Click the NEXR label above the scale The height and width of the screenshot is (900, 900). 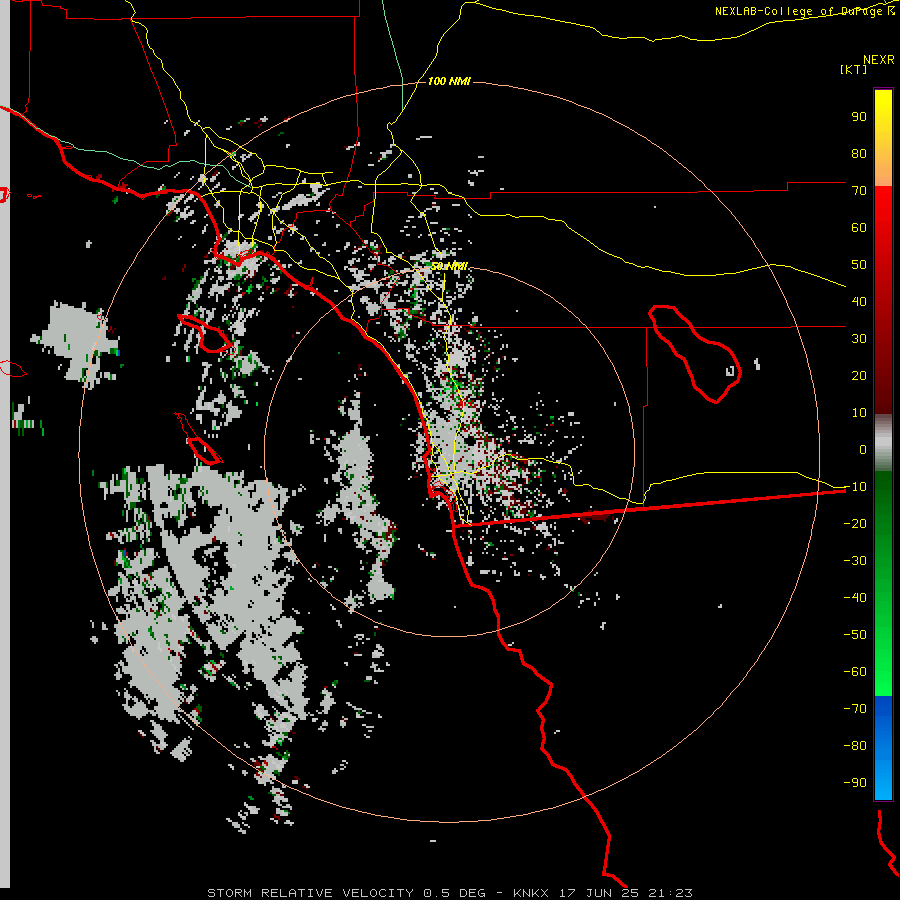pos(879,60)
